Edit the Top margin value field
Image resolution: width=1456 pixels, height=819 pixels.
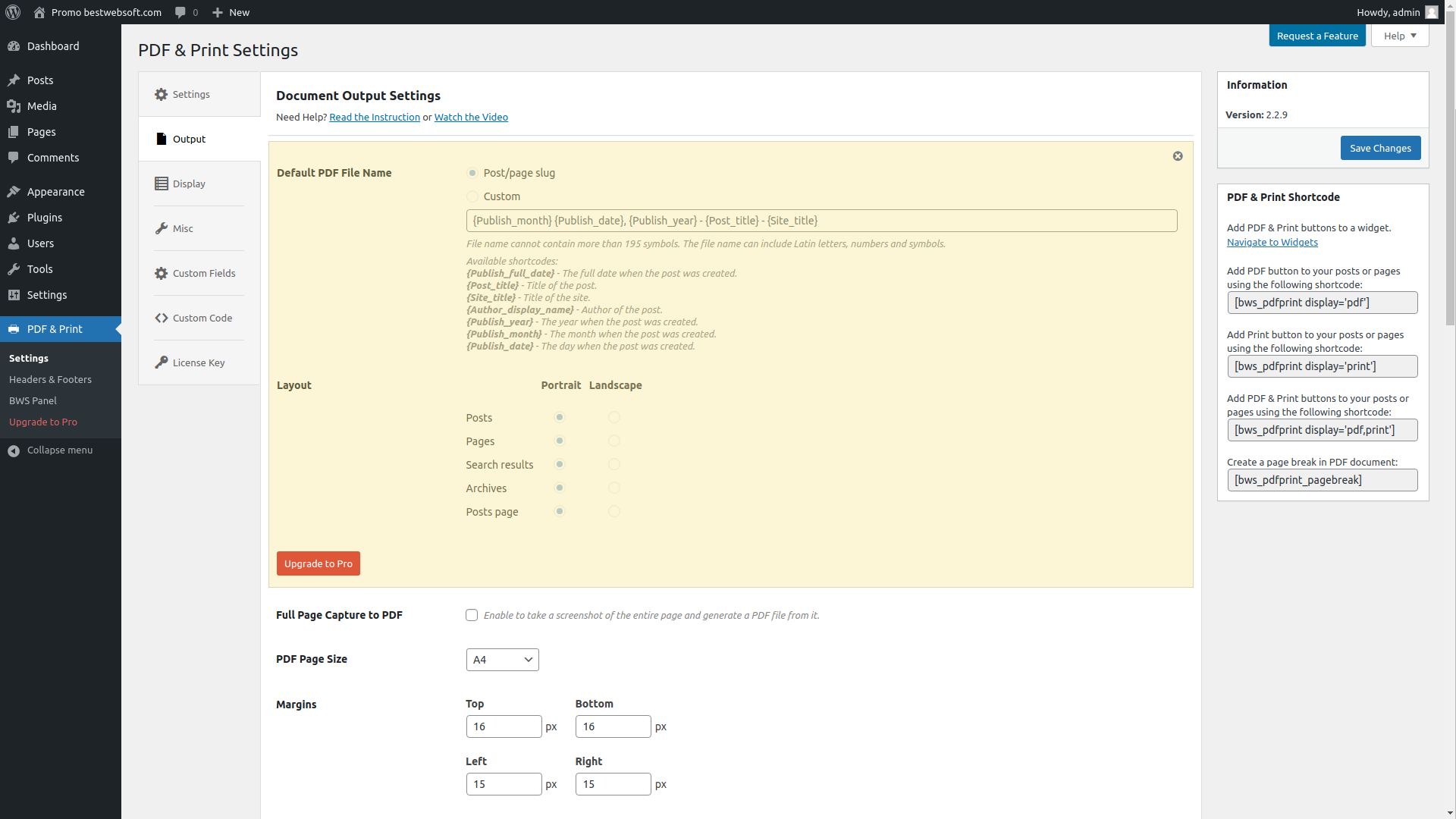click(504, 726)
